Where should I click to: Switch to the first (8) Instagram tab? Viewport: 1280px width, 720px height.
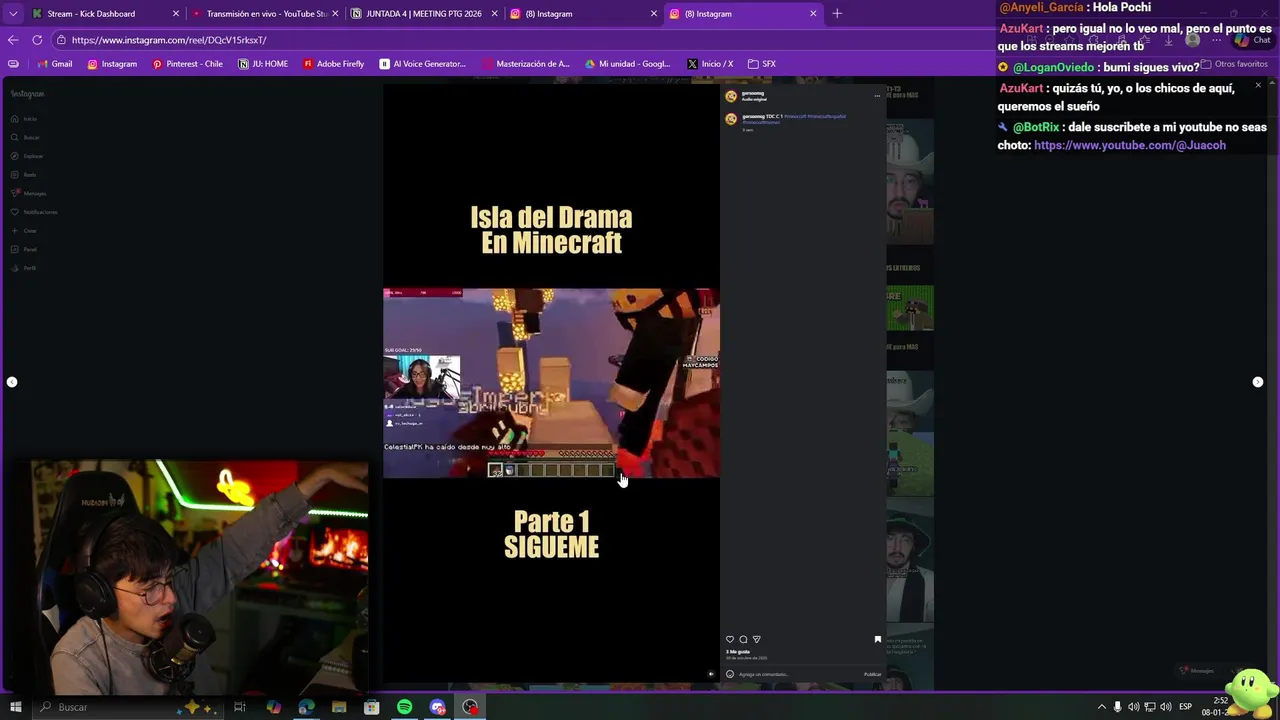coord(583,14)
